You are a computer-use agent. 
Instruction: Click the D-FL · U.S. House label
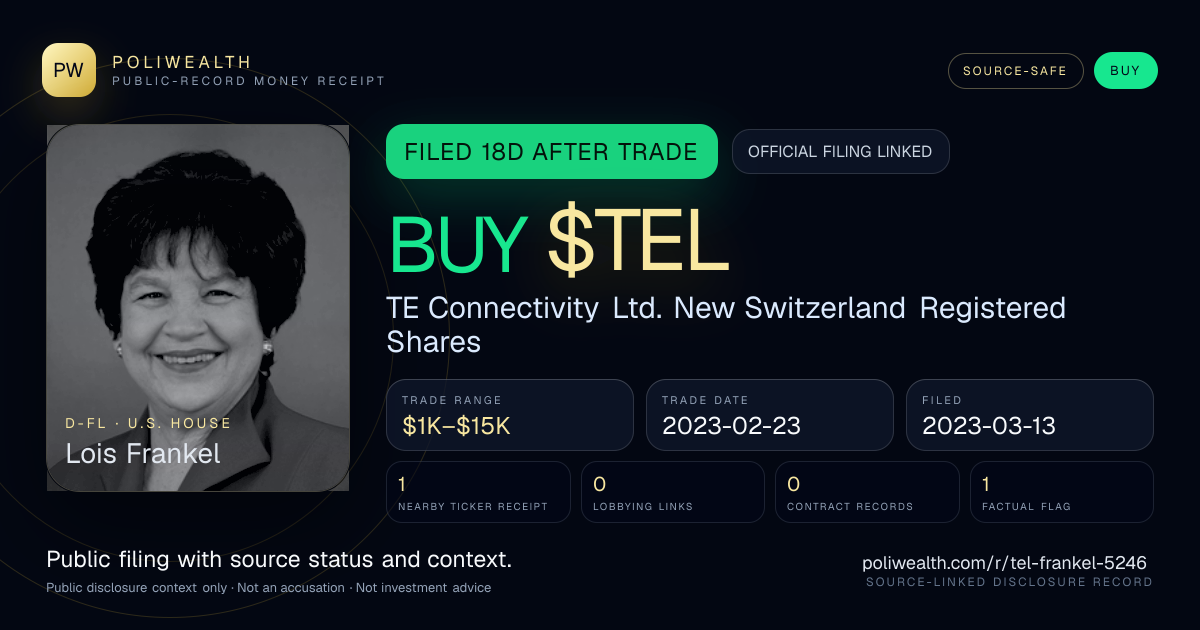[x=149, y=423]
